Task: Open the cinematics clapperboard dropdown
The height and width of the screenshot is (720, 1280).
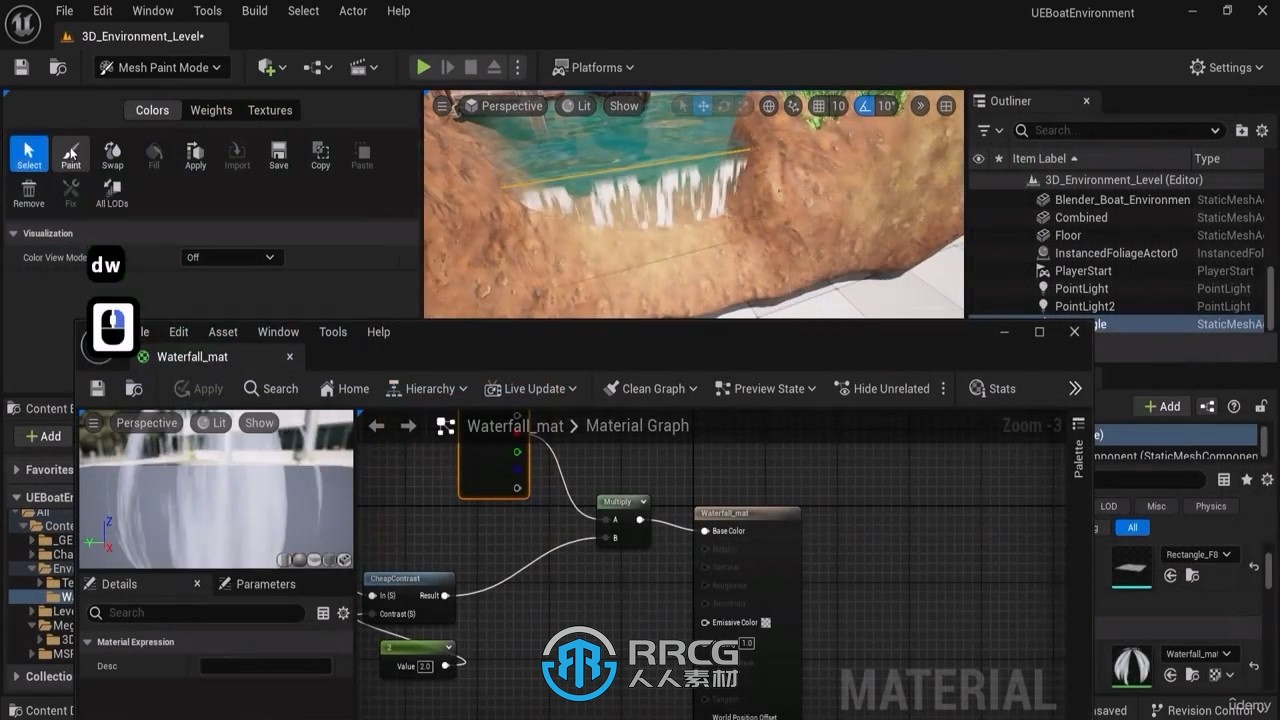Action: tap(364, 67)
